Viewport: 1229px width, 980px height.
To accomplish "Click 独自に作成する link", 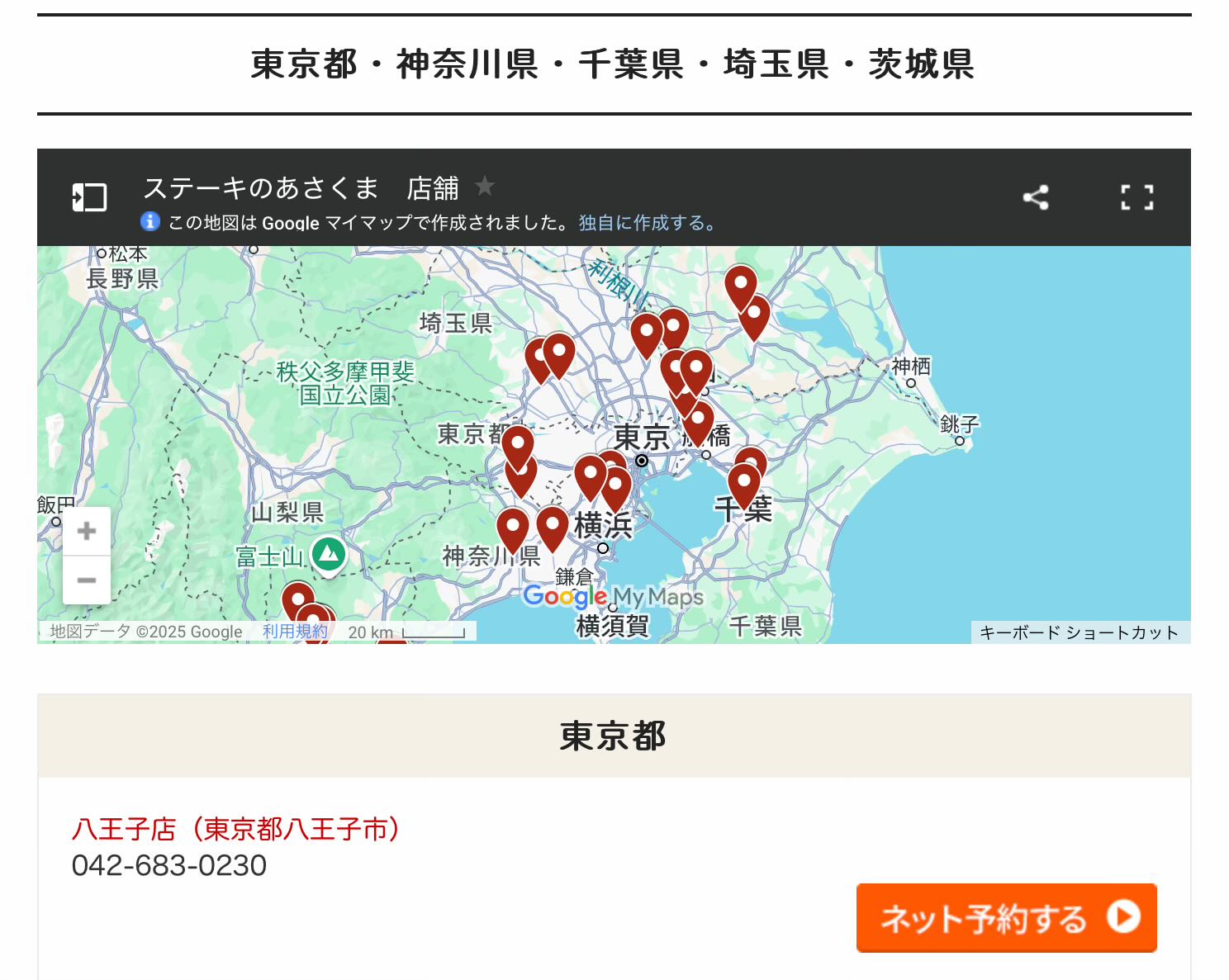I will [x=648, y=222].
